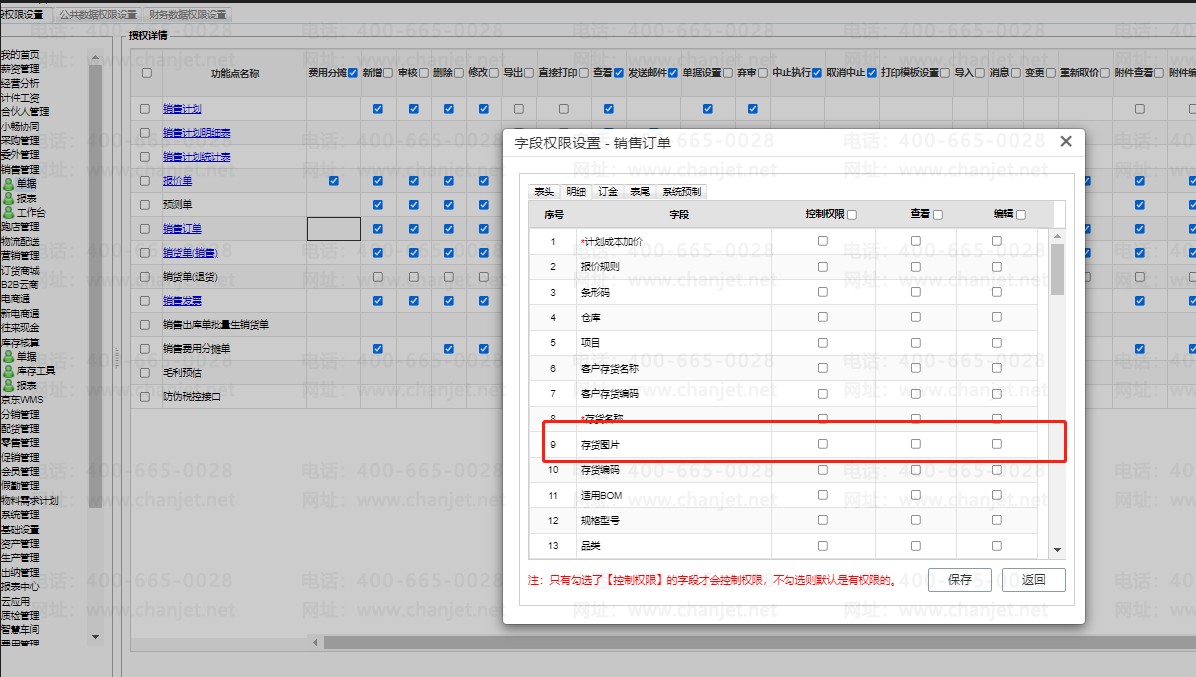This screenshot has width=1196, height=677.
Task: Switch to the 订金 tab
Action: coord(608,191)
